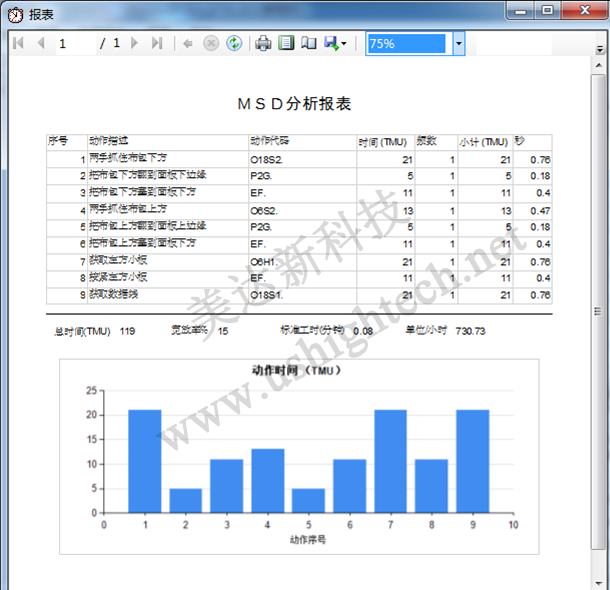Click the next page arrow
The image size is (610, 590).
135,44
